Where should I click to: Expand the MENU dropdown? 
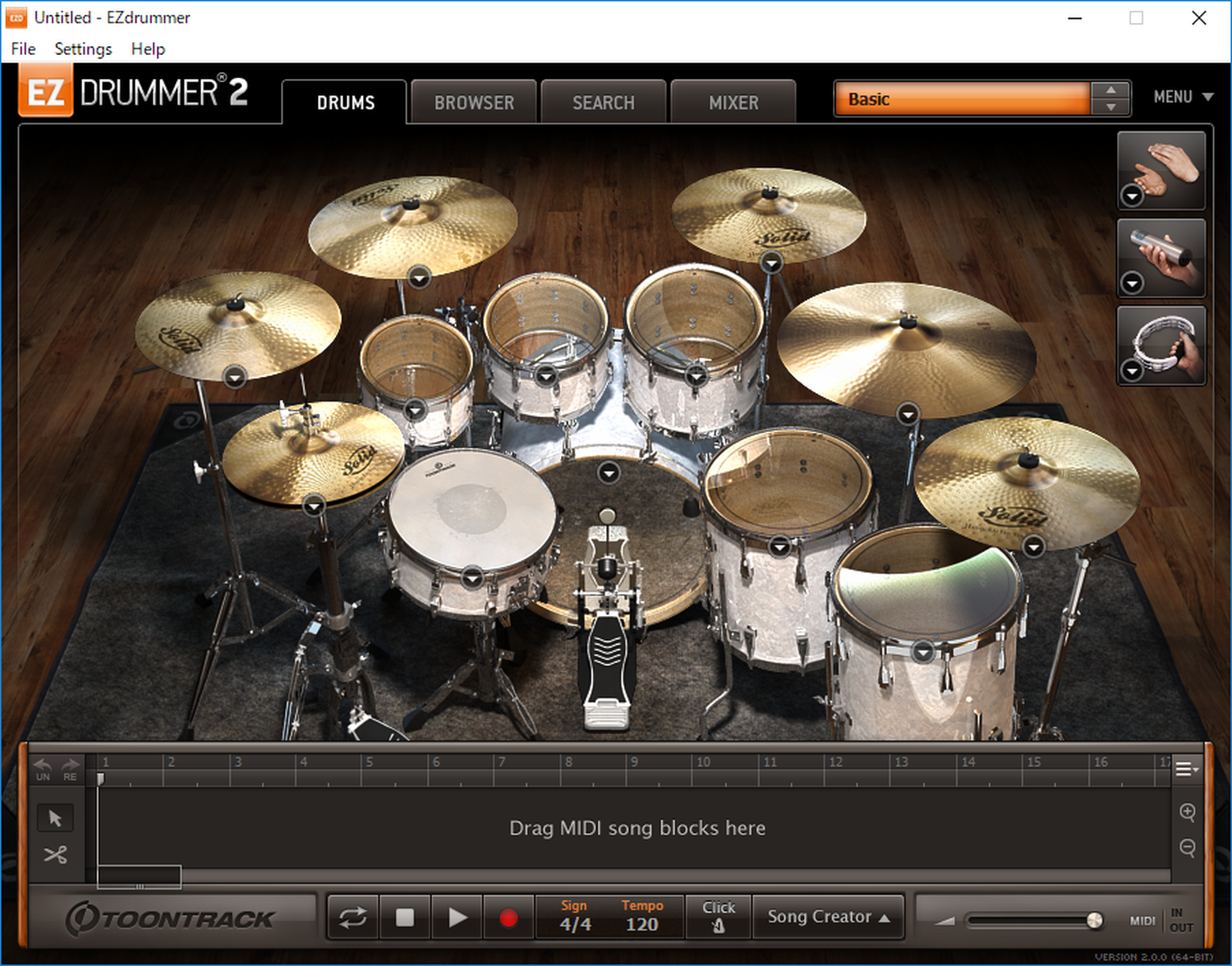tap(1183, 97)
